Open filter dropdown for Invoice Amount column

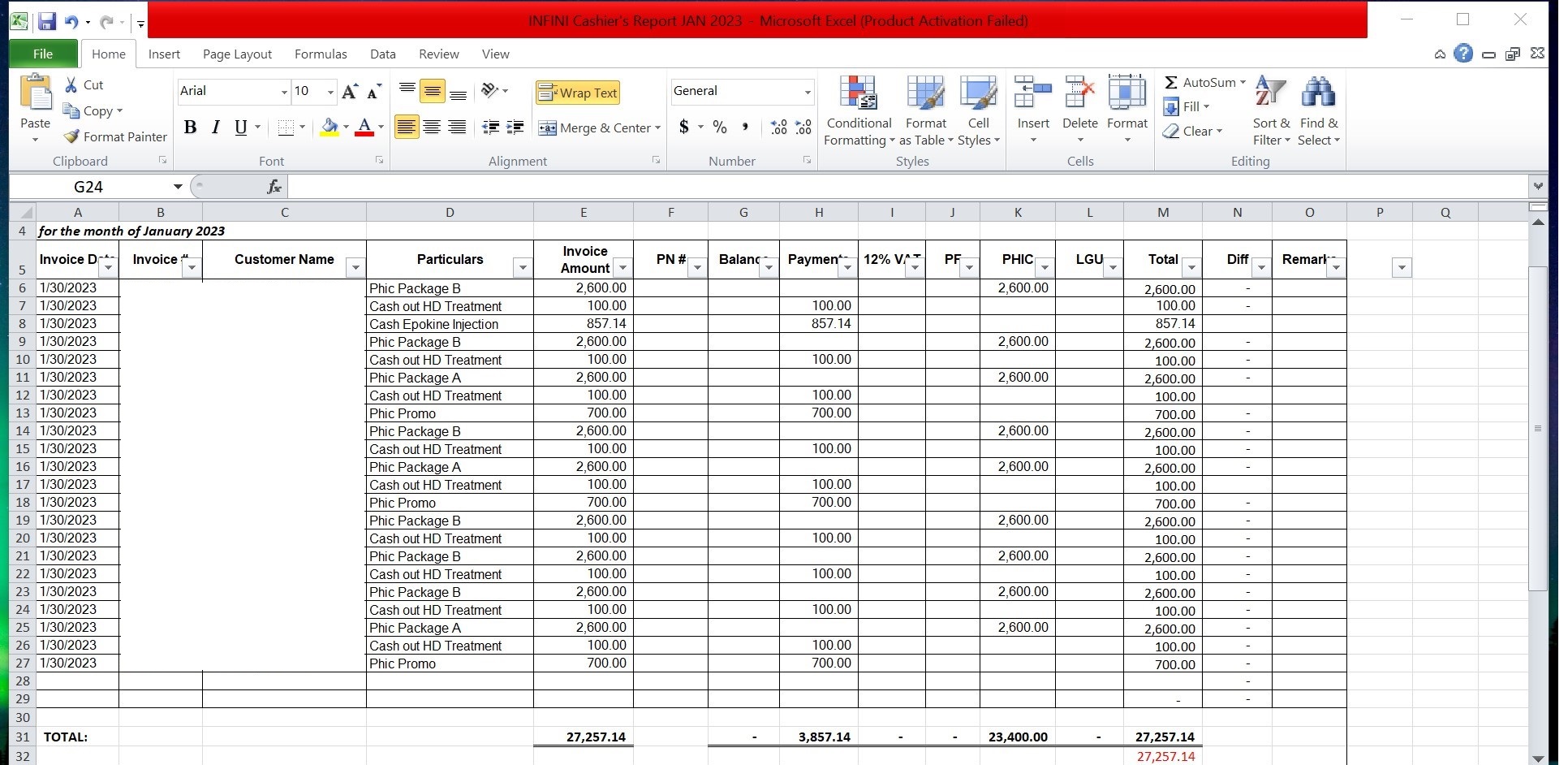tap(622, 268)
